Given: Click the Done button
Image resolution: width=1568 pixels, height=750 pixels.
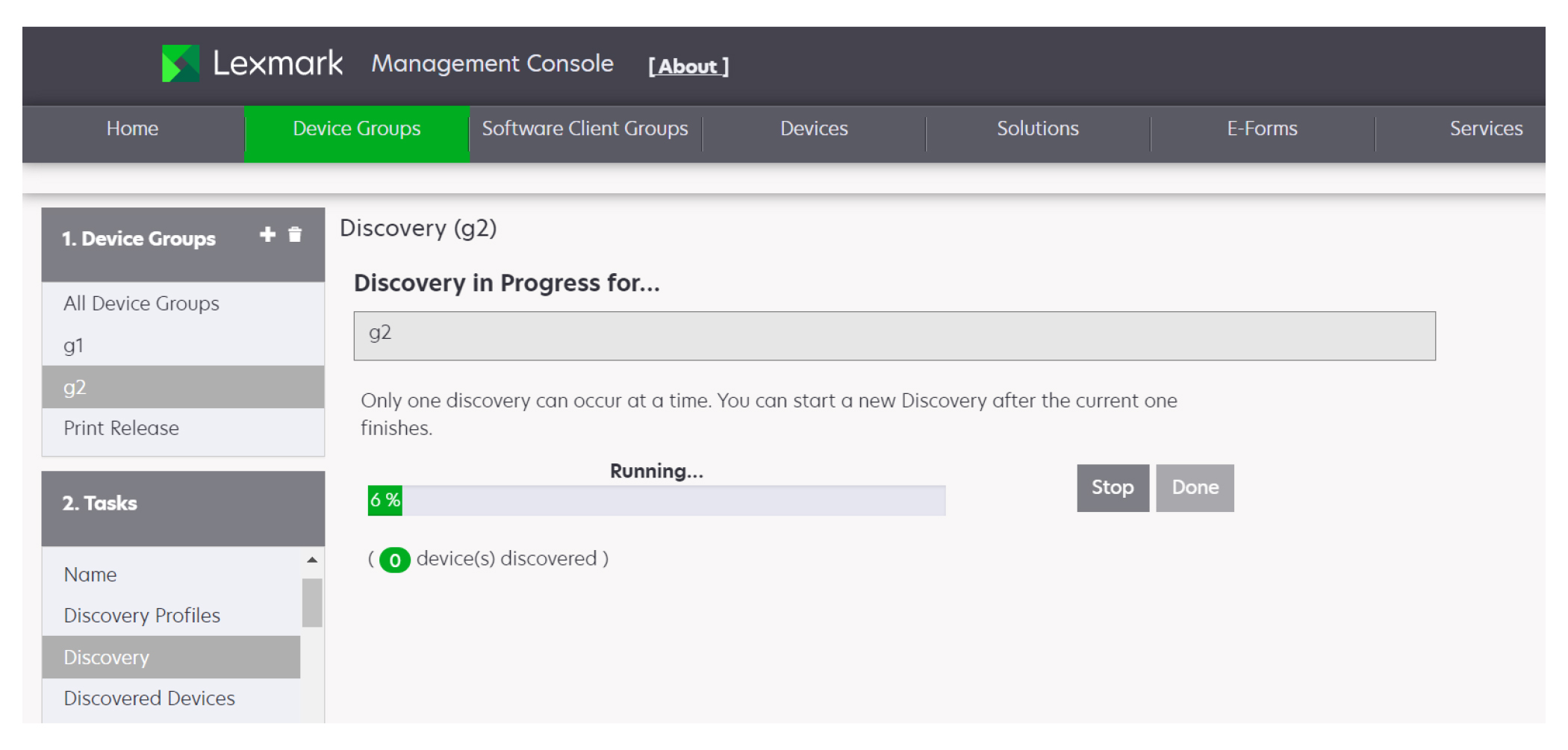Looking at the screenshot, I should coord(1195,488).
